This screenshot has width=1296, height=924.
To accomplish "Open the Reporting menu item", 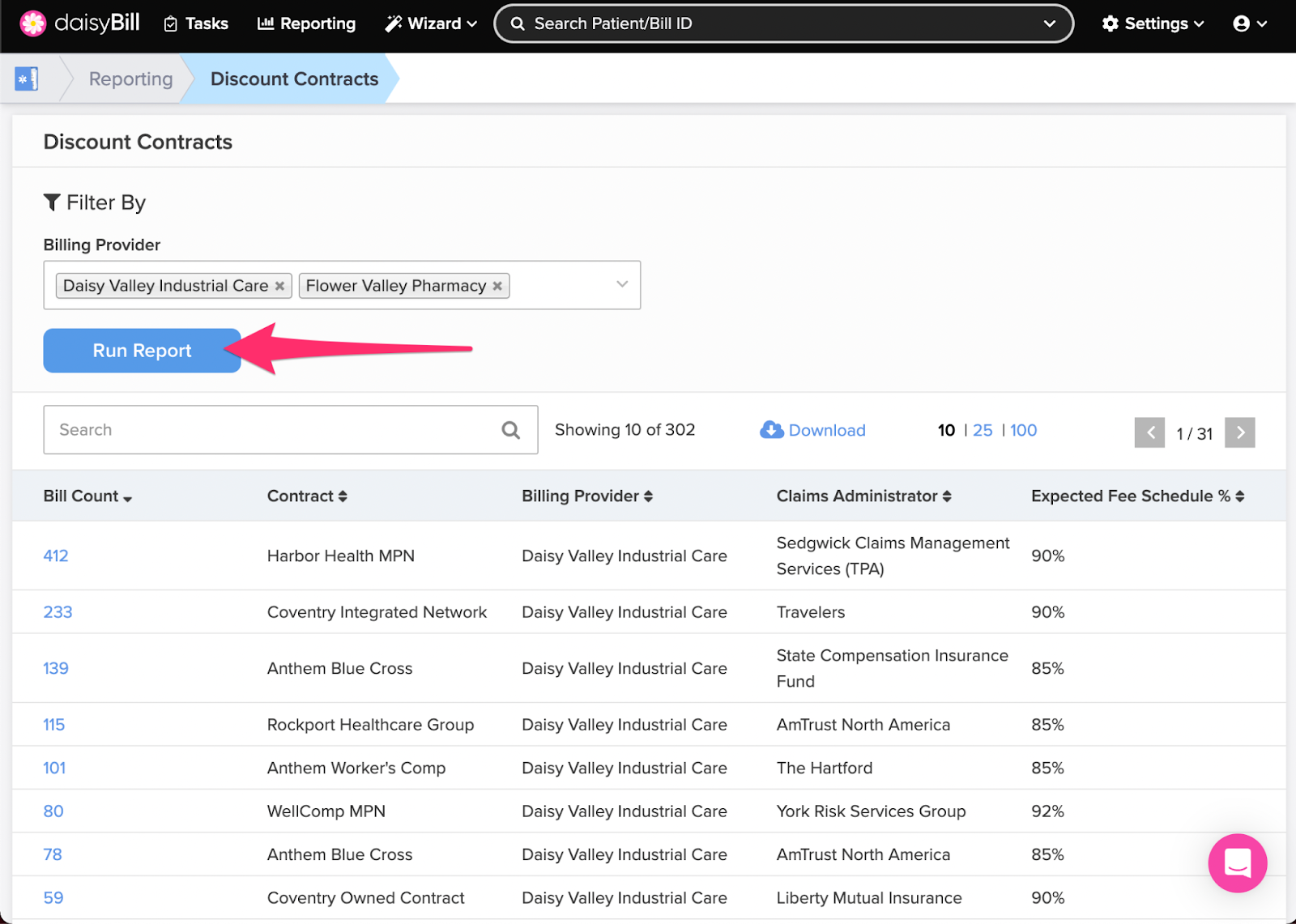I will coord(306,23).
